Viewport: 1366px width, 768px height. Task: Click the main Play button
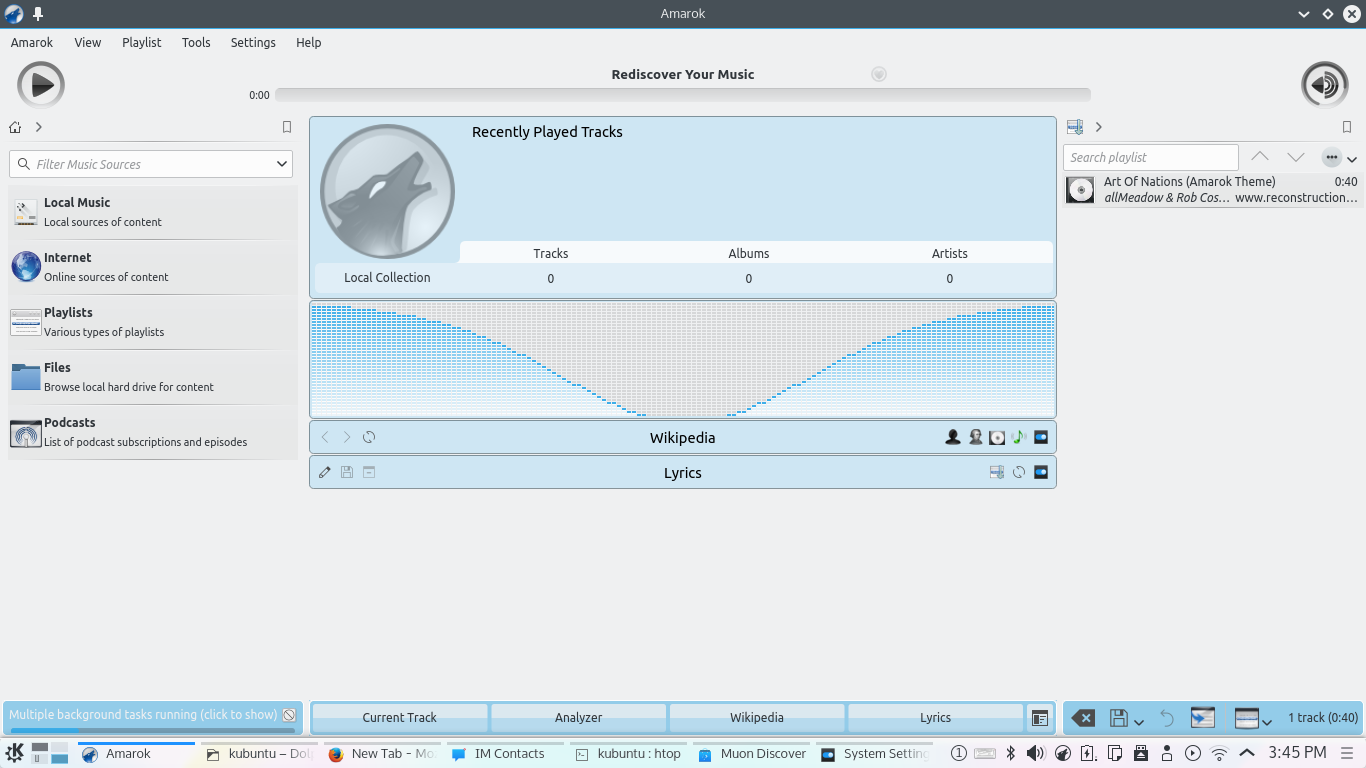click(41, 85)
